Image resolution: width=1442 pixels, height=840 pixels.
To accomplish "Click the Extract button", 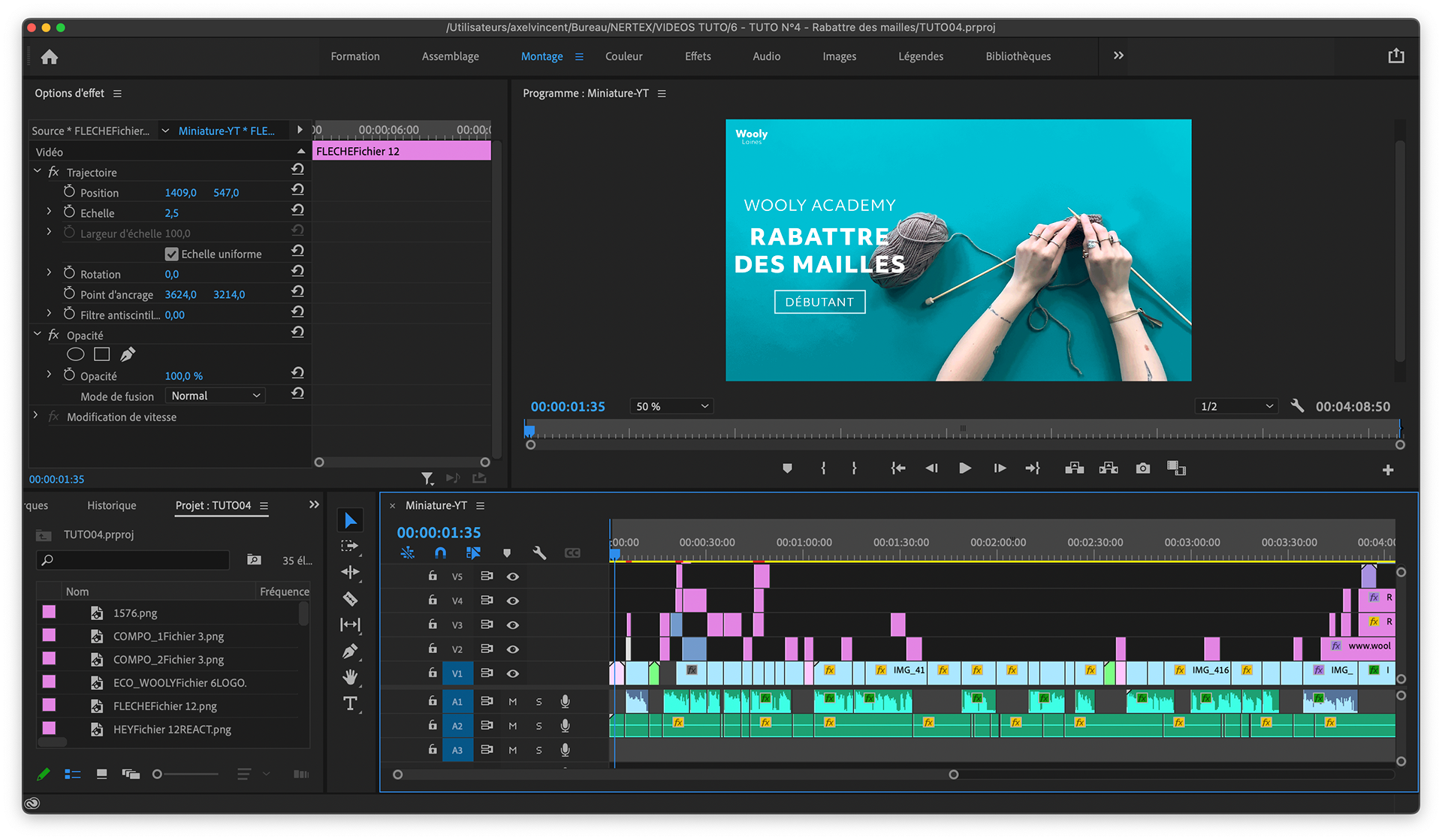I will click(1109, 468).
